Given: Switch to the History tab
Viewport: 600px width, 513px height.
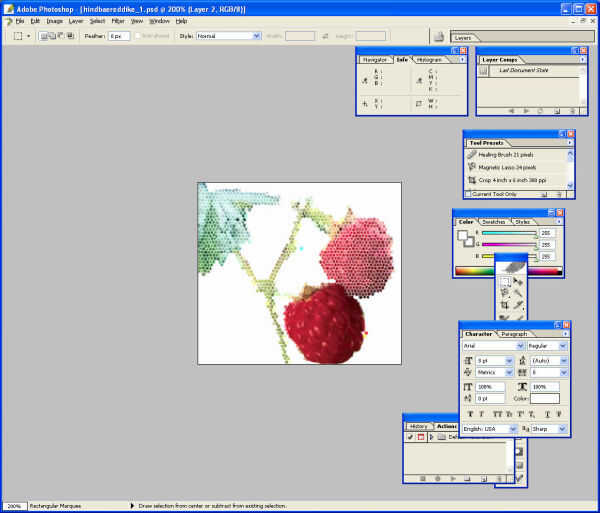Looking at the screenshot, I should pos(418,426).
